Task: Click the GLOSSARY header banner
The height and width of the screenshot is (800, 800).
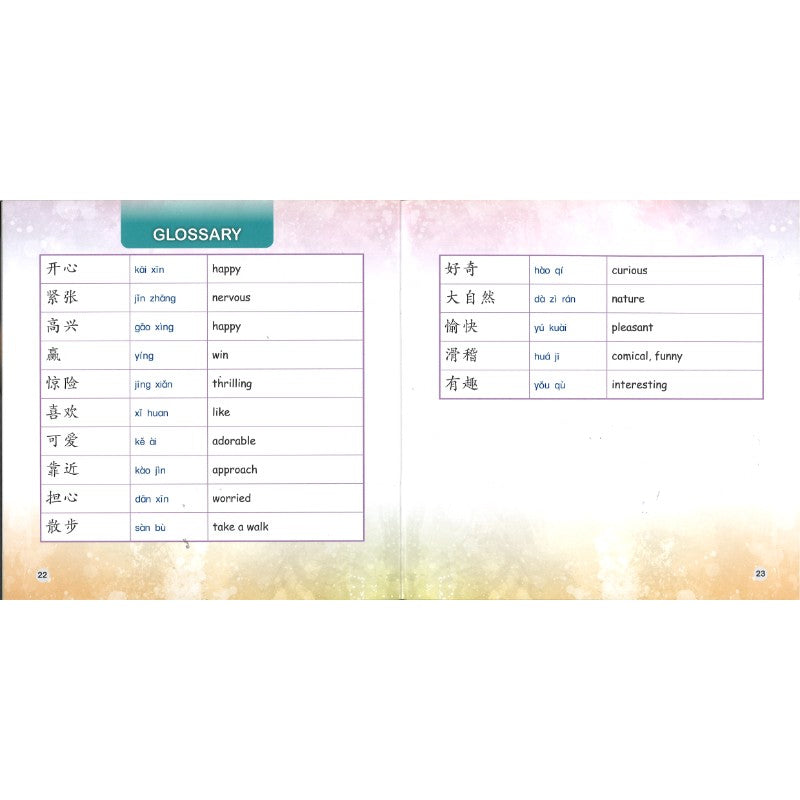Action: pyautogui.click(x=196, y=234)
